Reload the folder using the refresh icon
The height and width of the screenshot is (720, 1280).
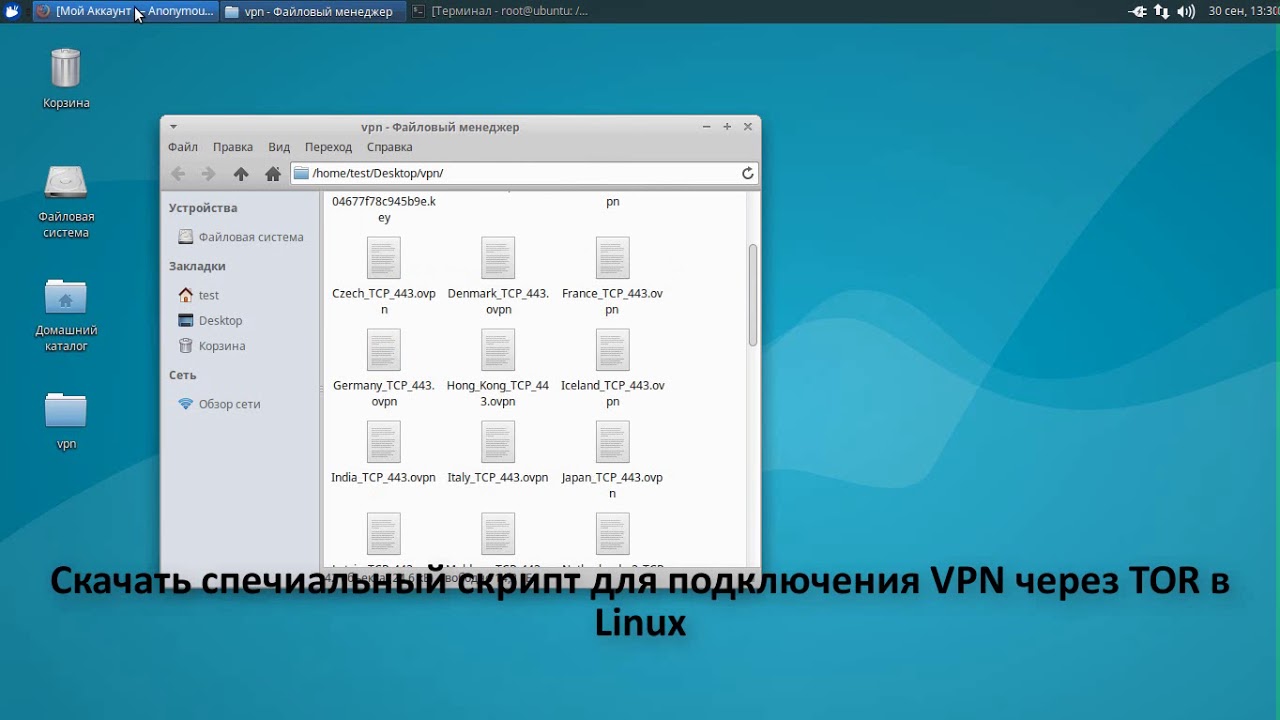747,173
